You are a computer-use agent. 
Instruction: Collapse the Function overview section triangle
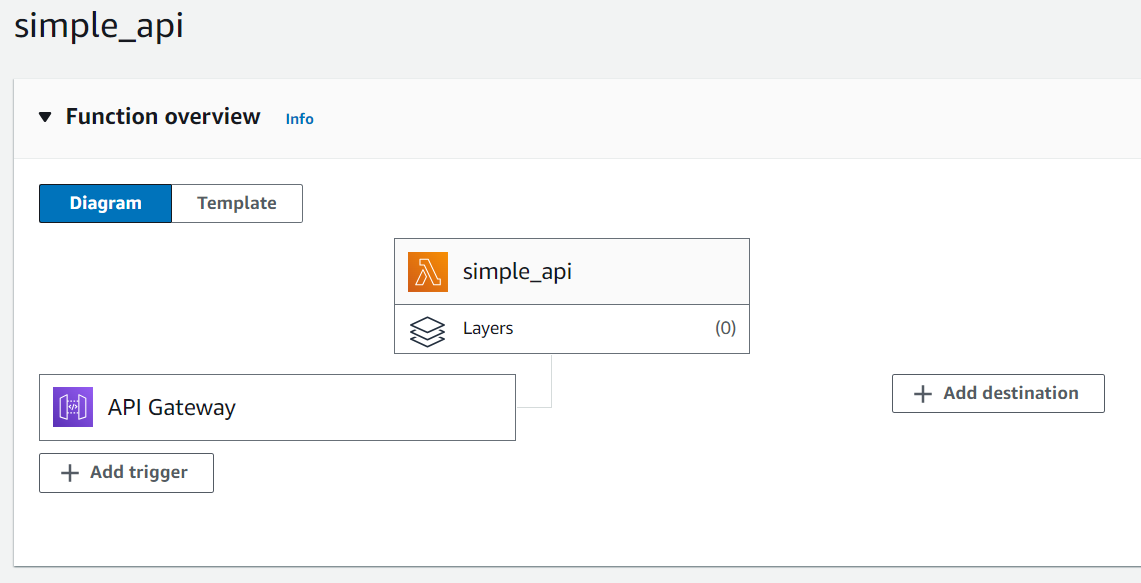click(45, 117)
